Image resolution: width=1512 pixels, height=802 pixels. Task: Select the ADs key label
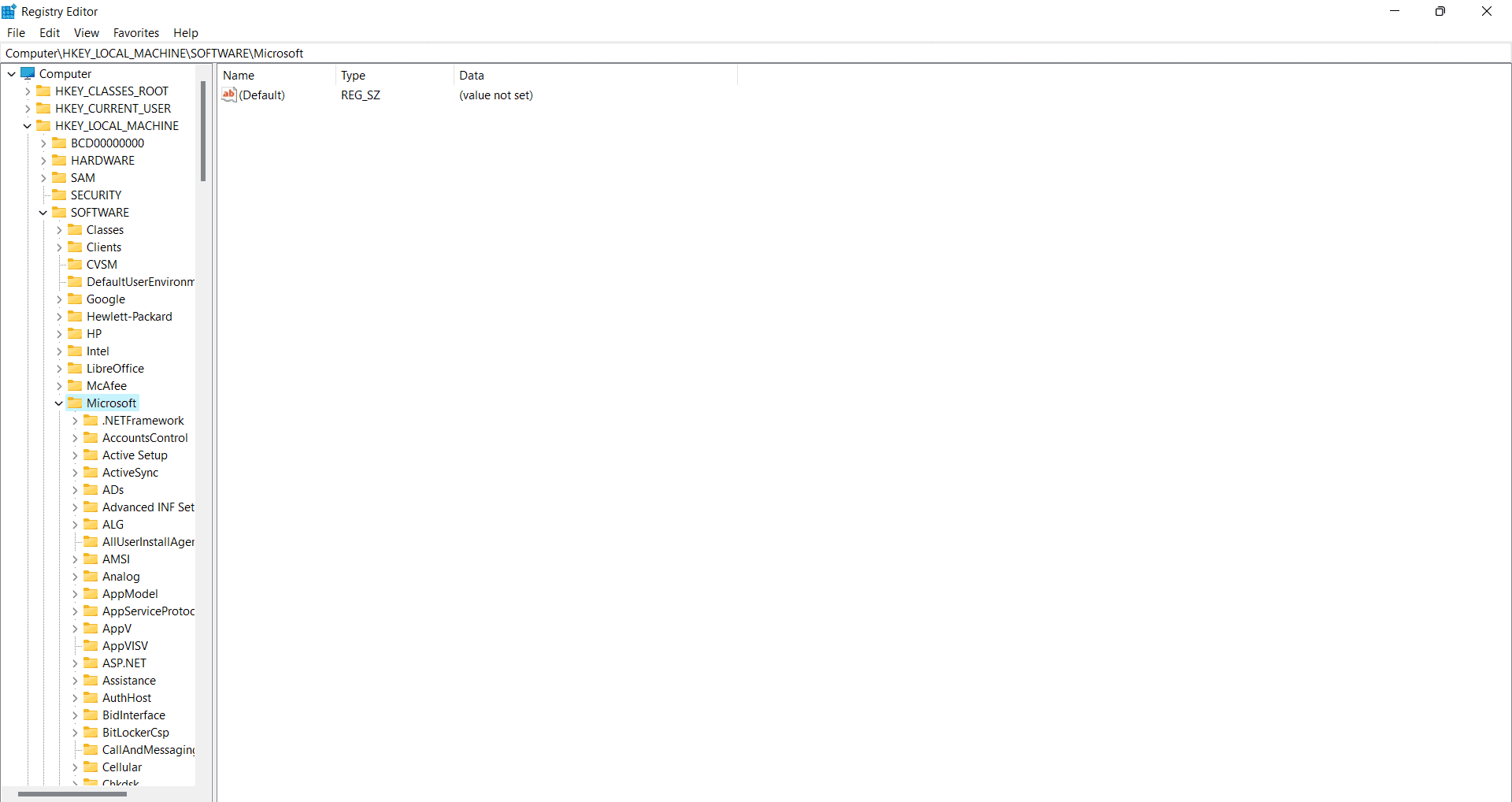coord(113,490)
